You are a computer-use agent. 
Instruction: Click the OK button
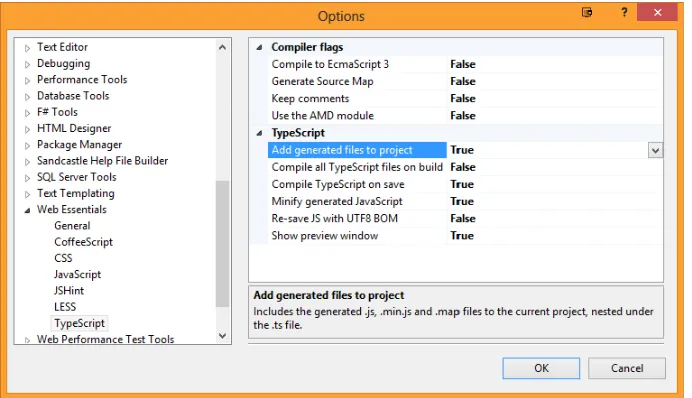pyautogui.click(x=541, y=368)
